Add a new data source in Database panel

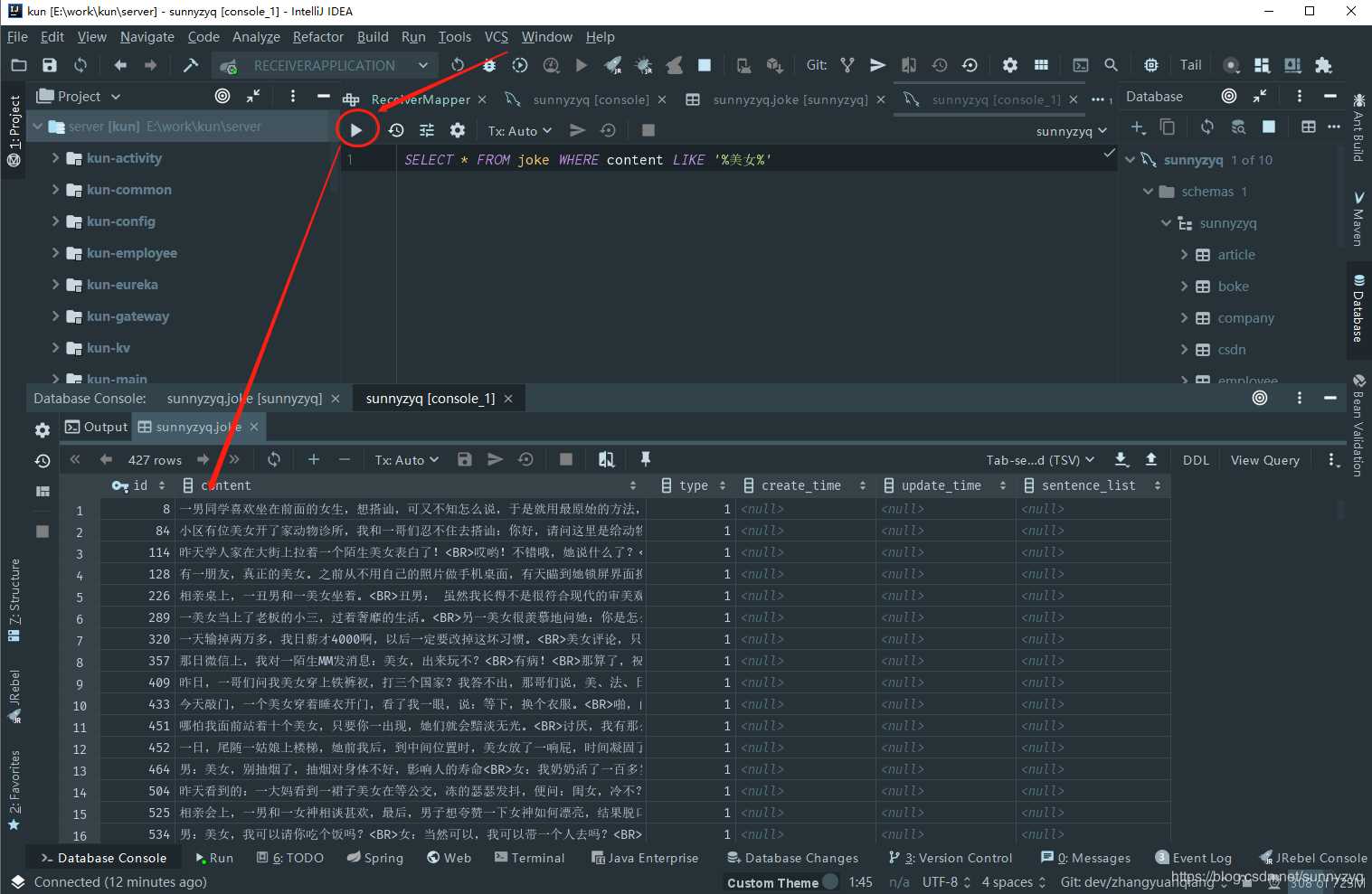coord(1138,127)
